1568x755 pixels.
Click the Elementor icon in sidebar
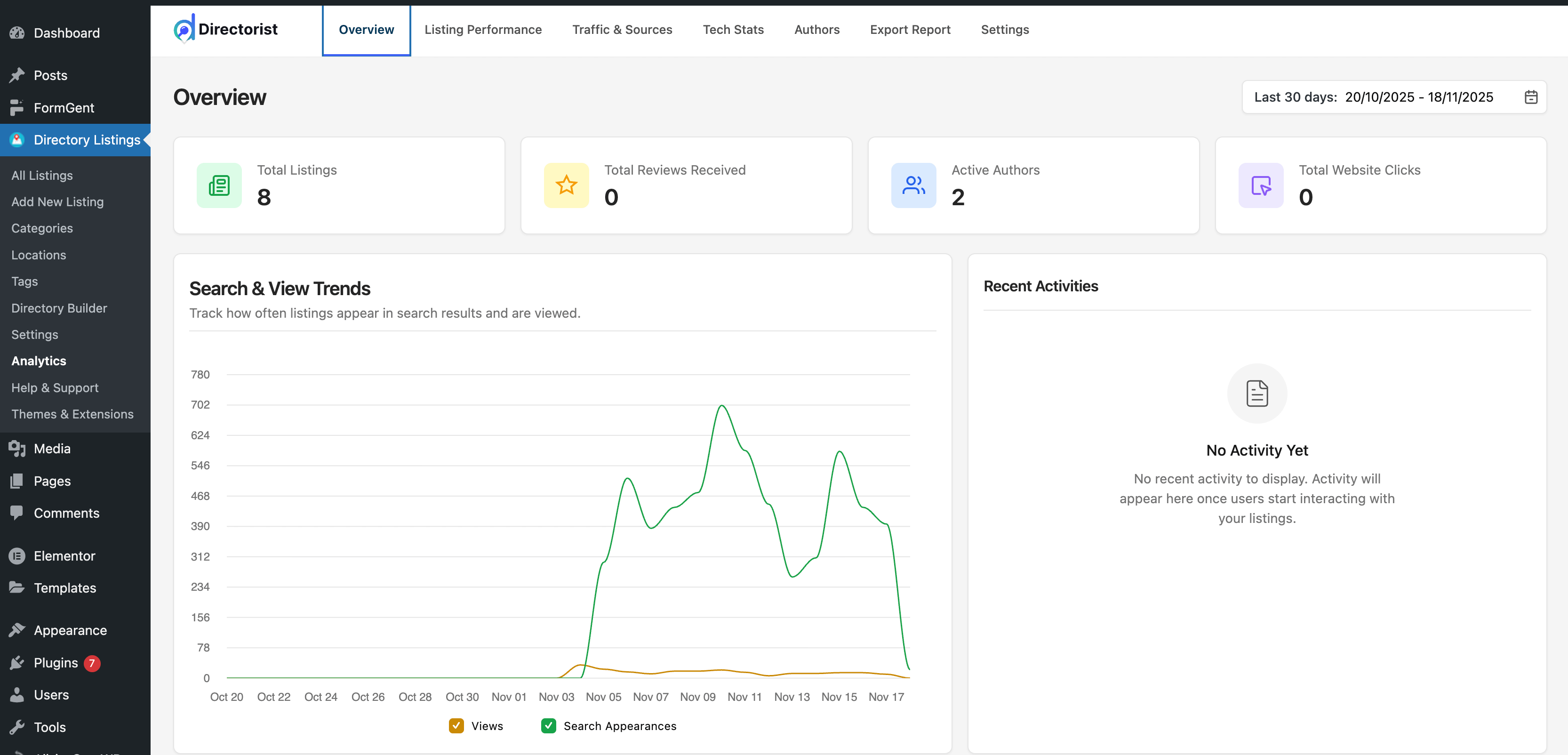coord(17,556)
